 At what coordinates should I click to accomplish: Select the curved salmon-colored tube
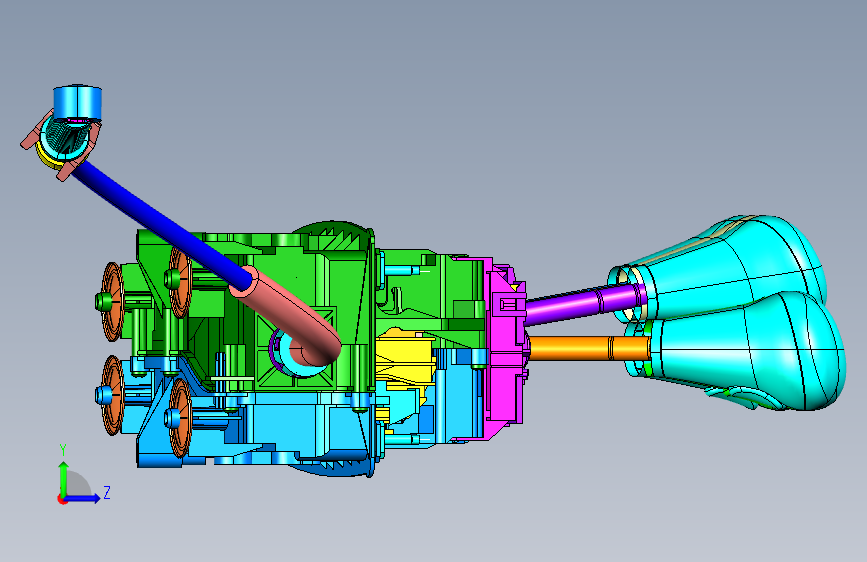(290, 318)
